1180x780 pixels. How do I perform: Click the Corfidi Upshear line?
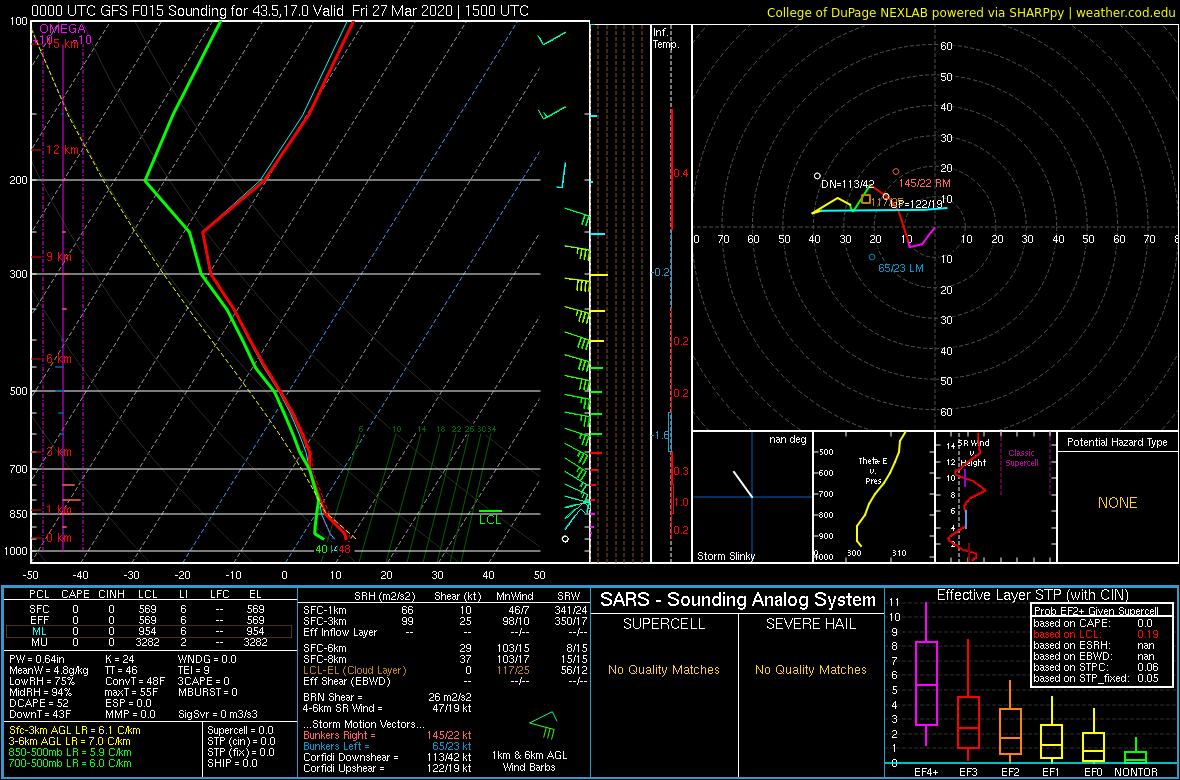coord(388,767)
